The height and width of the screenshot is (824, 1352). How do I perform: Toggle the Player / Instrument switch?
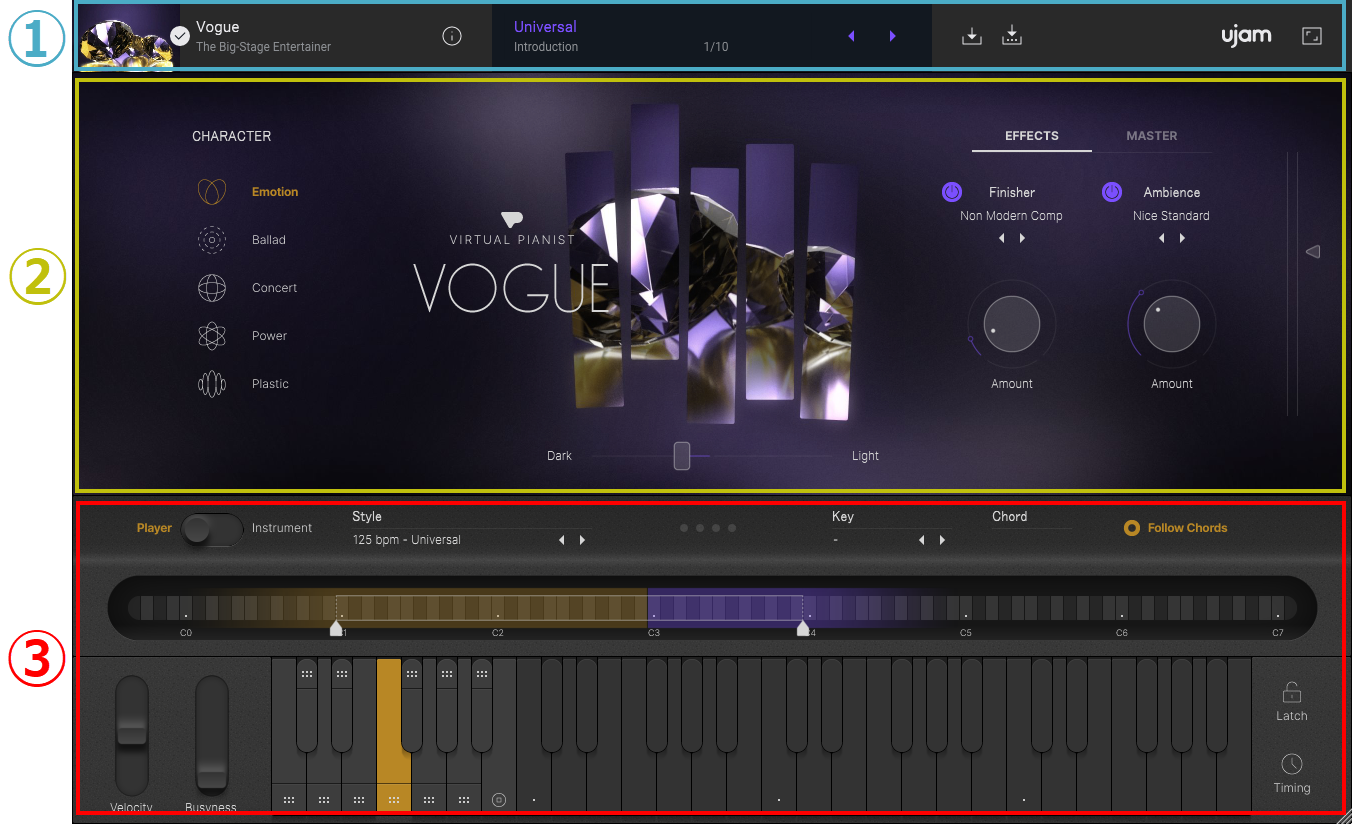(x=212, y=530)
